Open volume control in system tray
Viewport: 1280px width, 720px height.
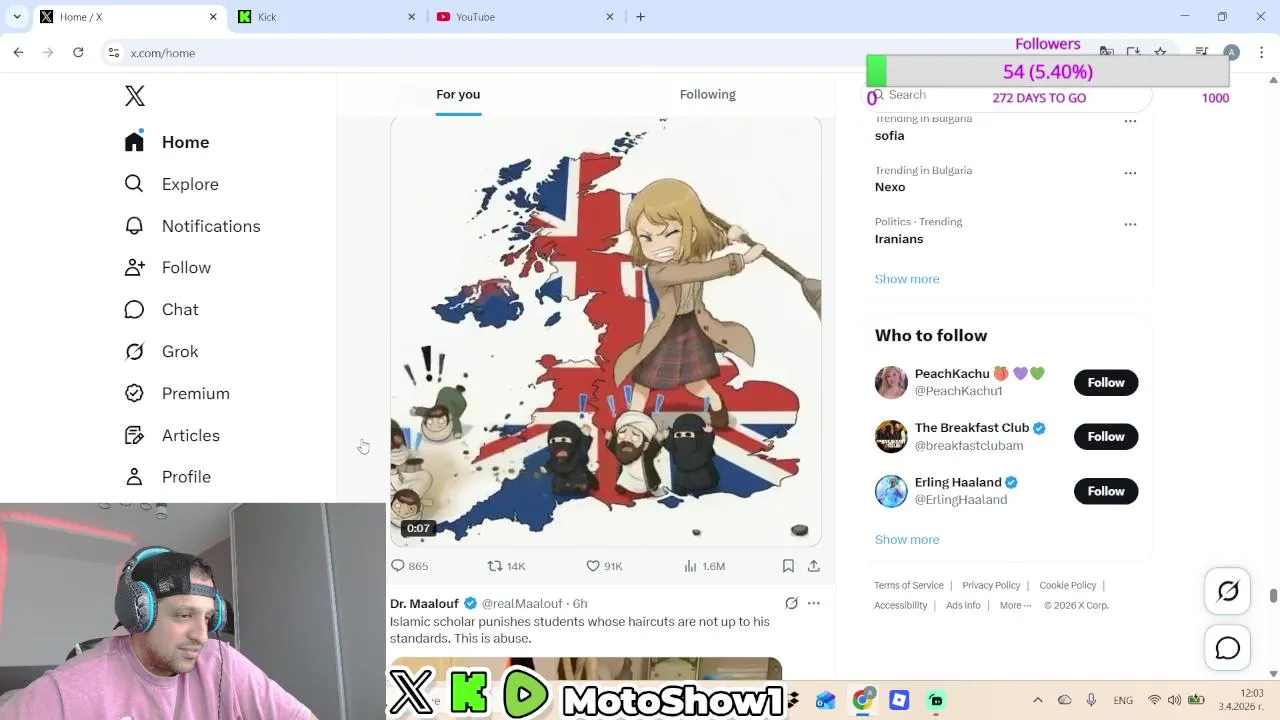[x=1174, y=700]
